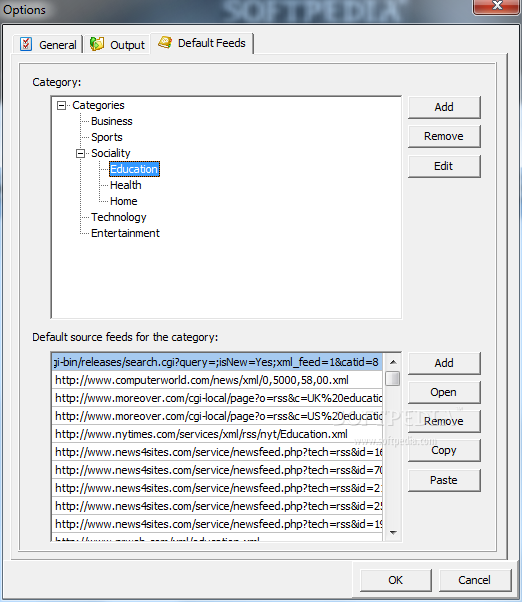Click the General tab checklist icon
Screen dimensions: 522x602
tap(26, 44)
